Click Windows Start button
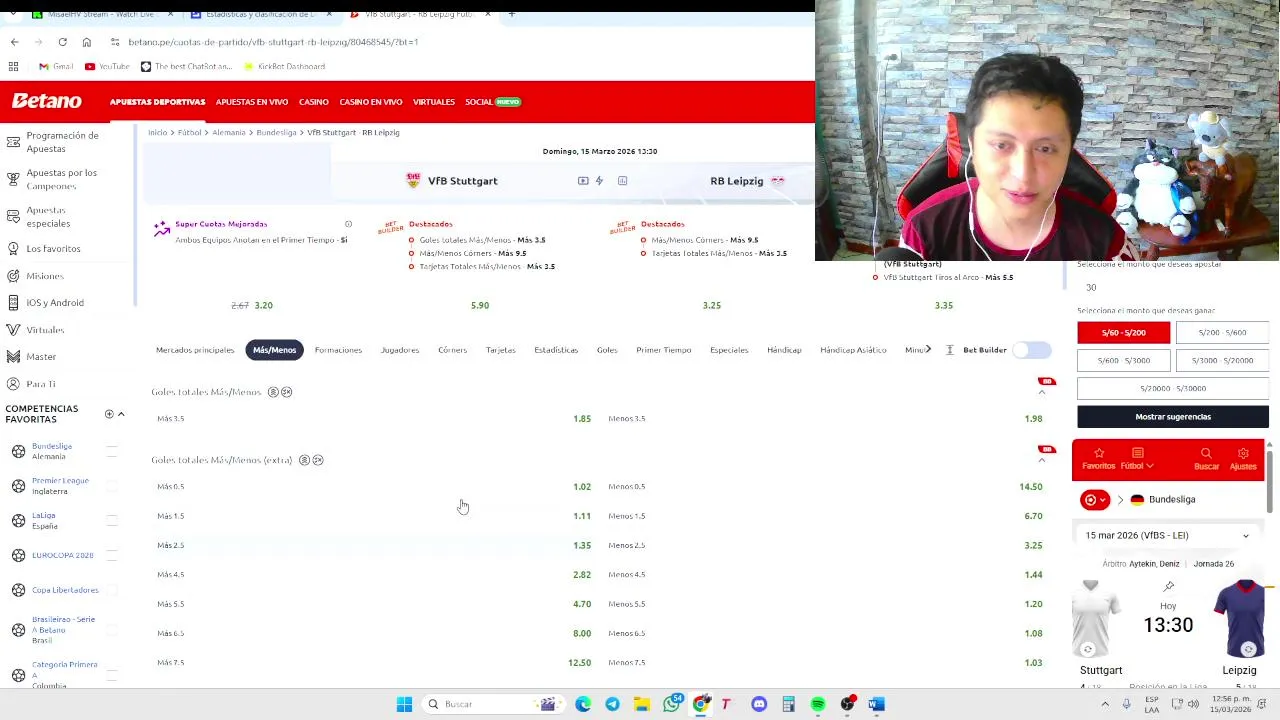Viewport: 1280px width, 720px height. click(x=404, y=704)
